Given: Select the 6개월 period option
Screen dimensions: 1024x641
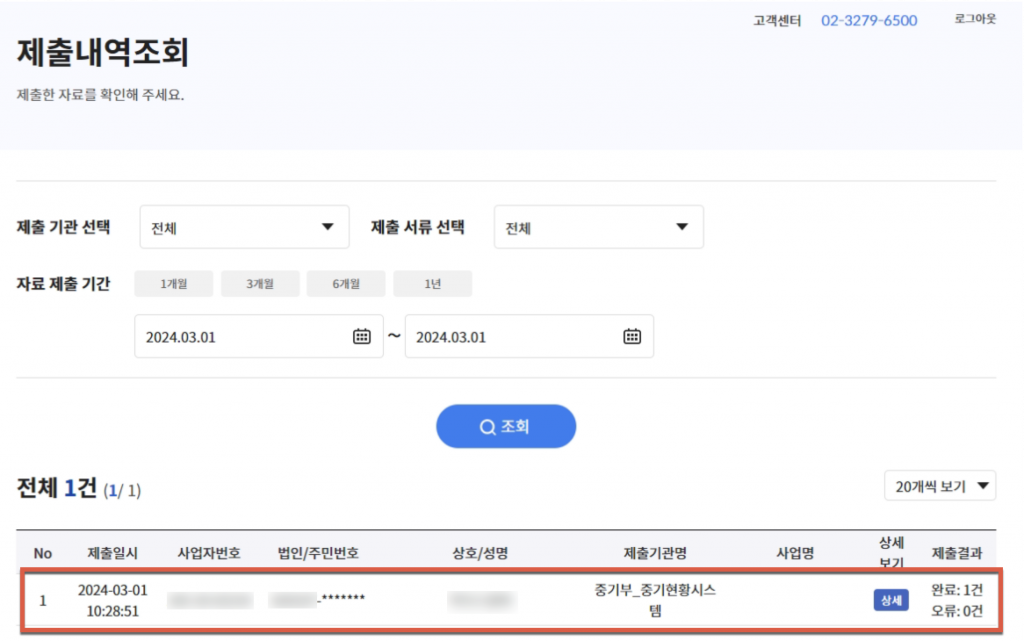Looking at the screenshot, I should point(346,284).
